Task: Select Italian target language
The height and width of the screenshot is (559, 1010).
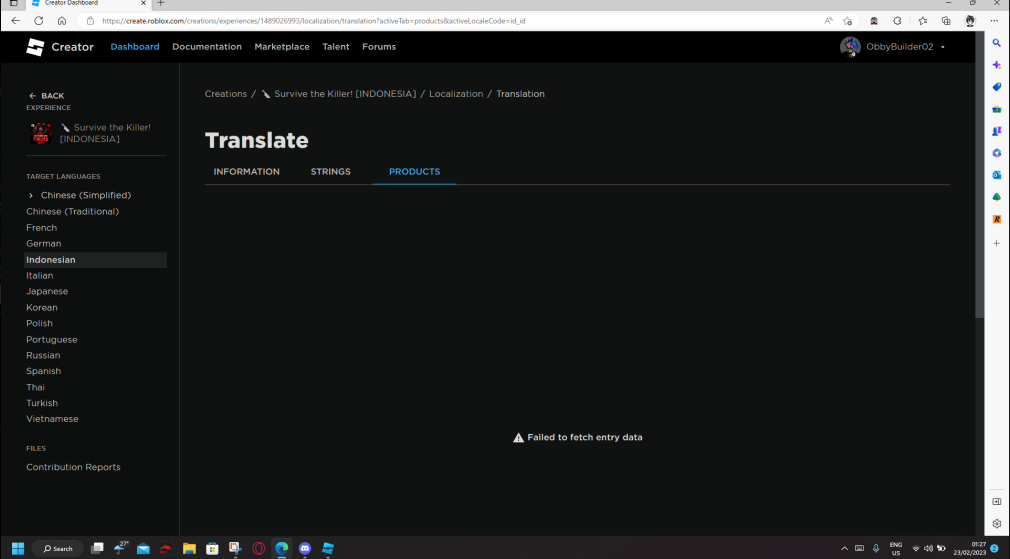Action: click(39, 276)
